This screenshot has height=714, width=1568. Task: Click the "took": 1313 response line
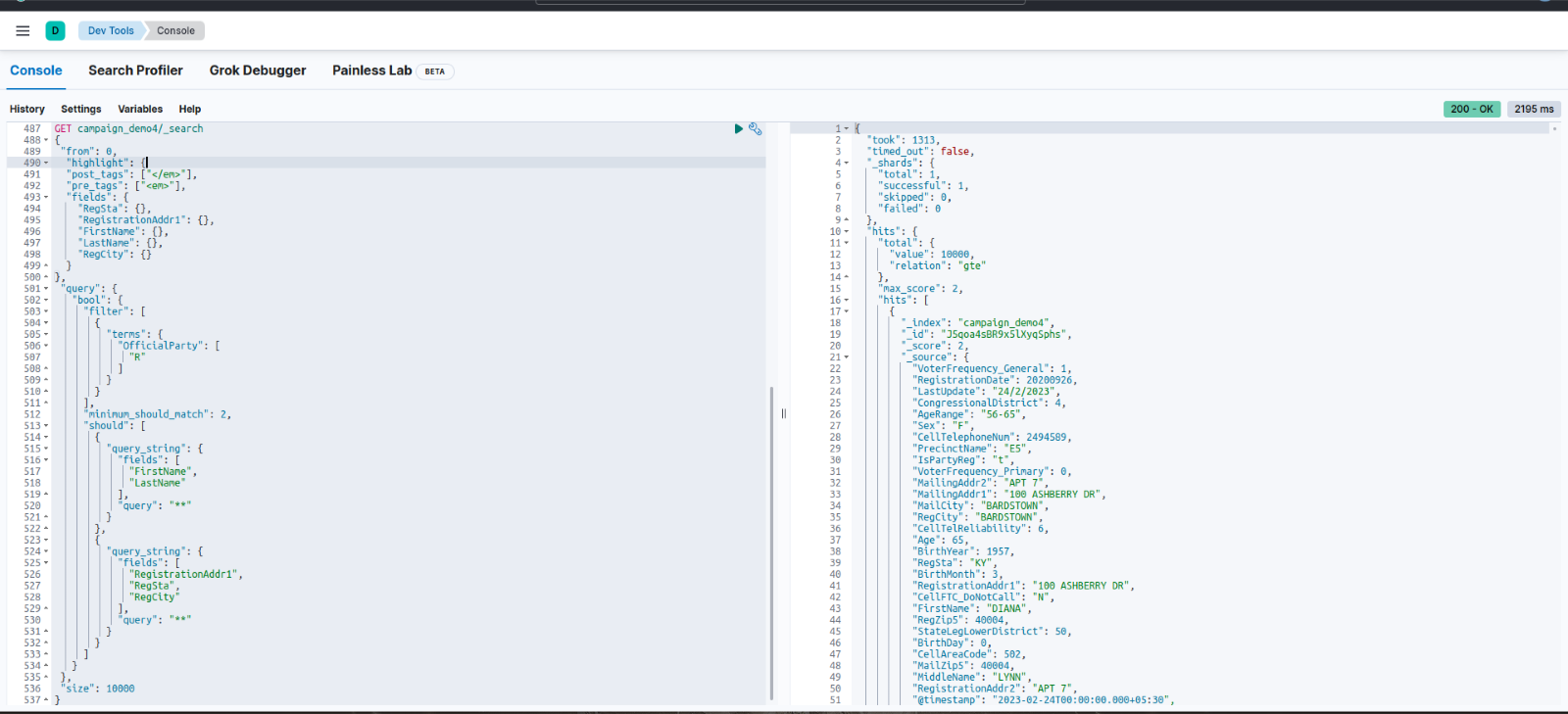point(903,140)
